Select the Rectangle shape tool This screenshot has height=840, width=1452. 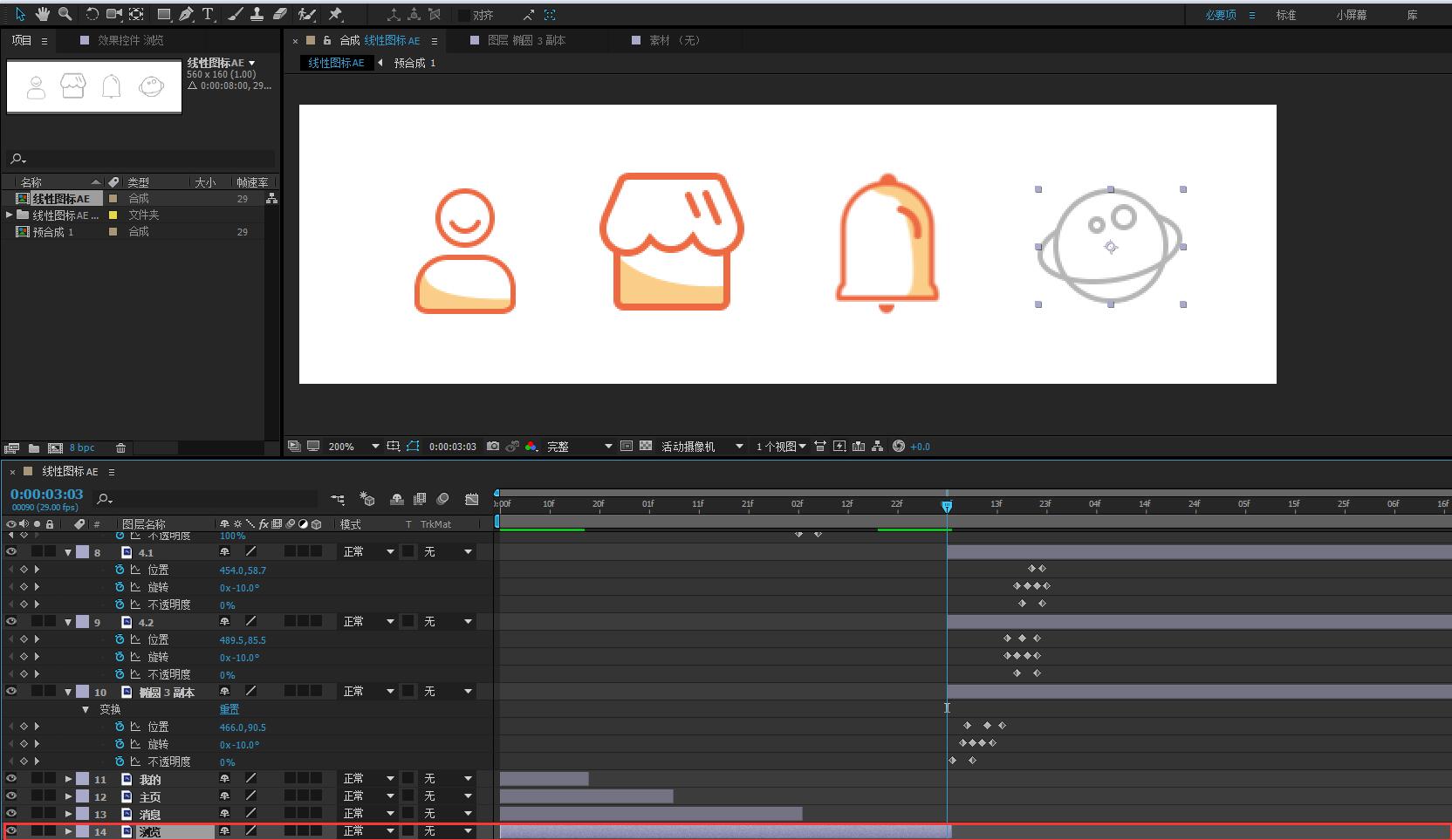tap(163, 14)
